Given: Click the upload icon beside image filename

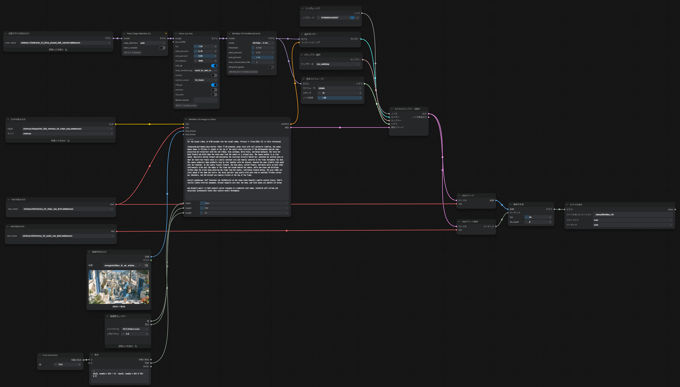Looking at the screenshot, I should (146, 266).
